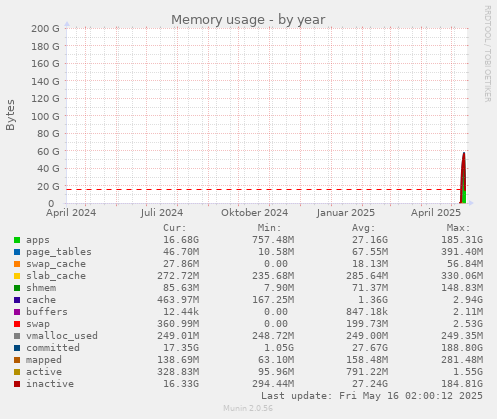
Task: Click the 'shmem' legend label
Action: click(41, 288)
